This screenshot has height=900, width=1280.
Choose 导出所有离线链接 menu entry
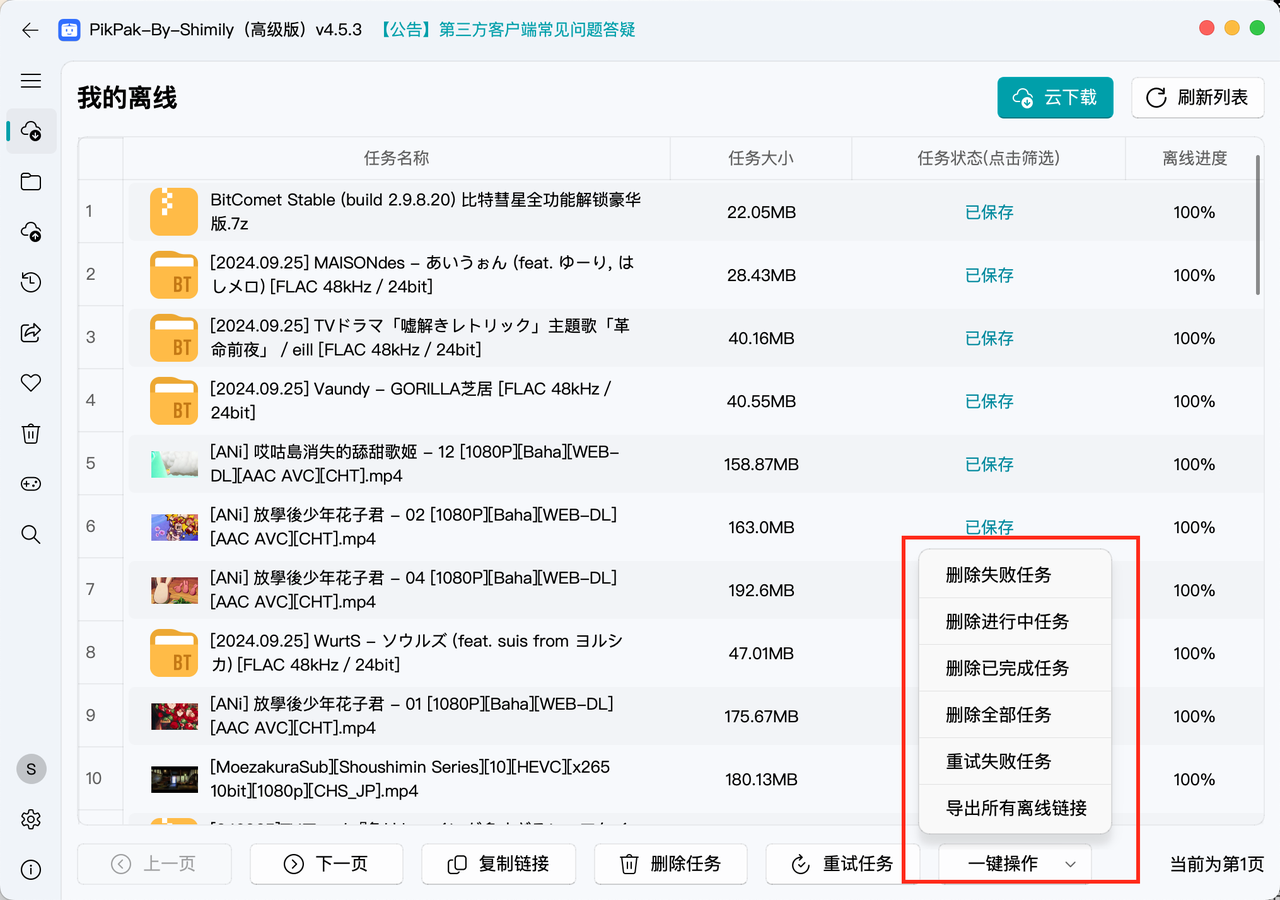coord(1014,808)
